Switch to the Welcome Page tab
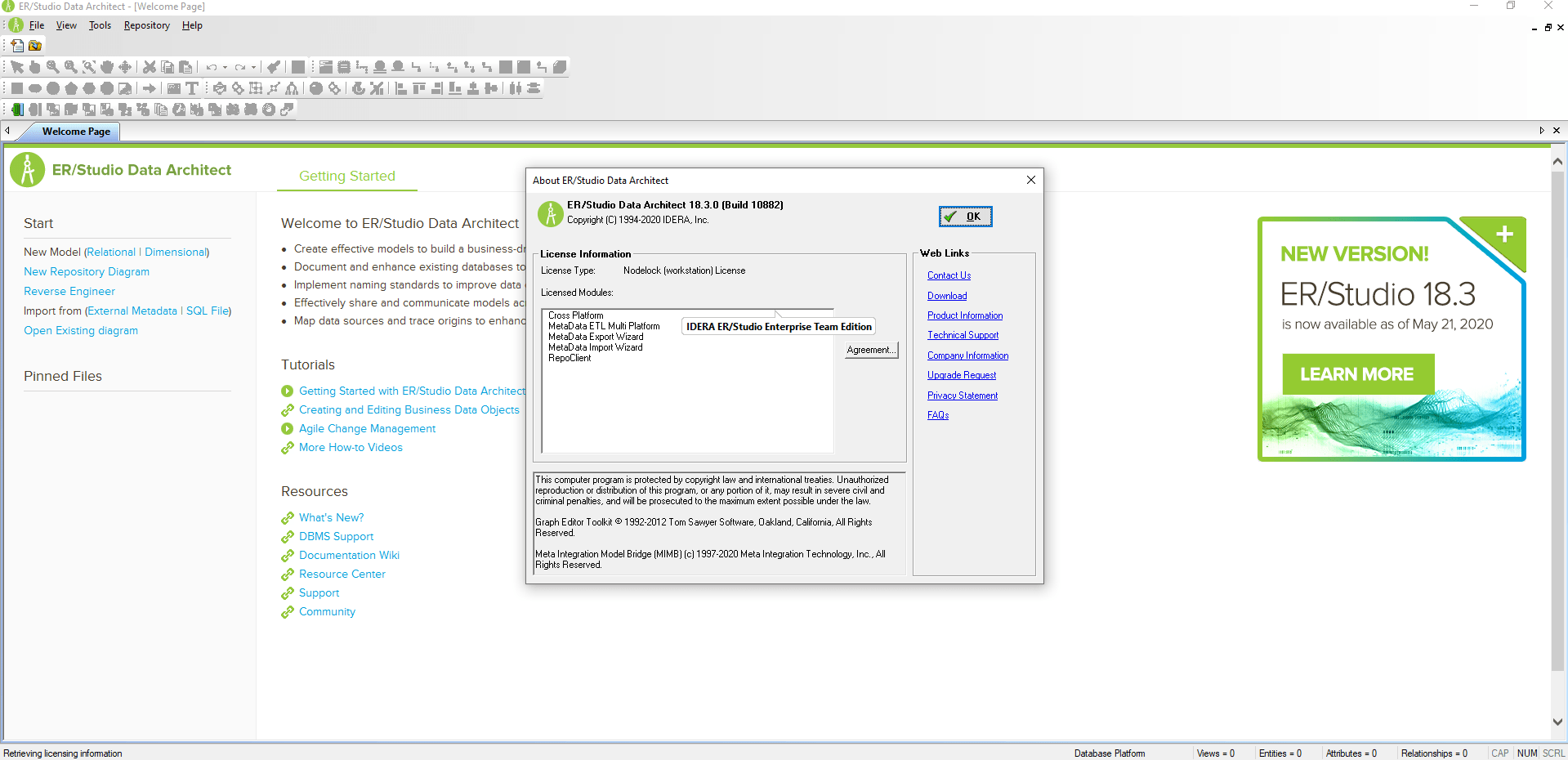1568x760 pixels. point(76,132)
